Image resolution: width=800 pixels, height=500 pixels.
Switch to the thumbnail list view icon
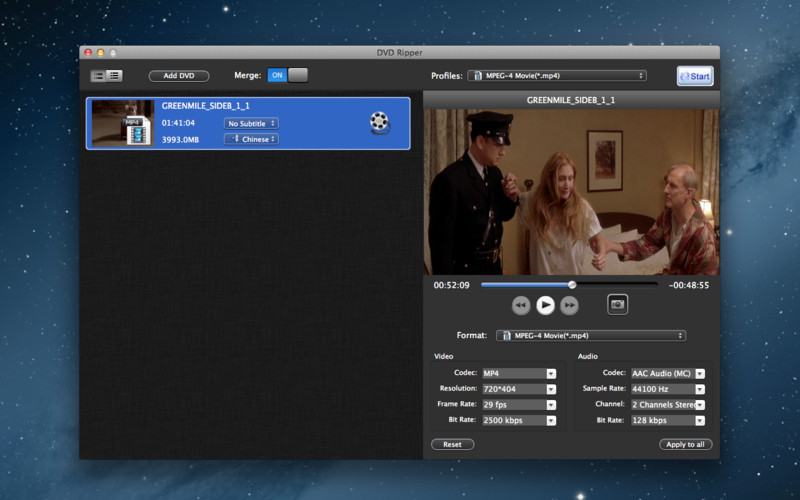click(x=98, y=76)
